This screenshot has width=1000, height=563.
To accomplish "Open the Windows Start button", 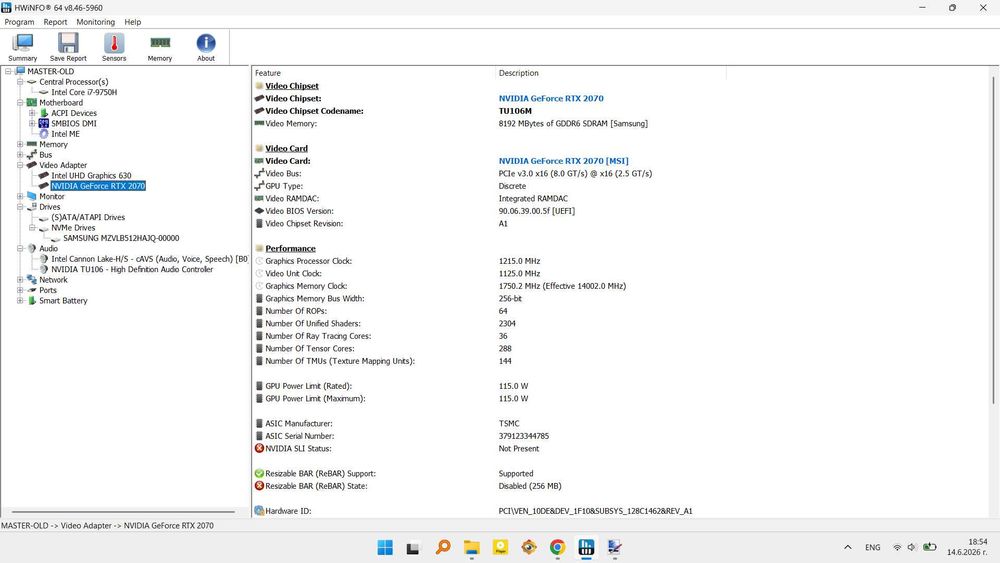I will tap(385, 547).
